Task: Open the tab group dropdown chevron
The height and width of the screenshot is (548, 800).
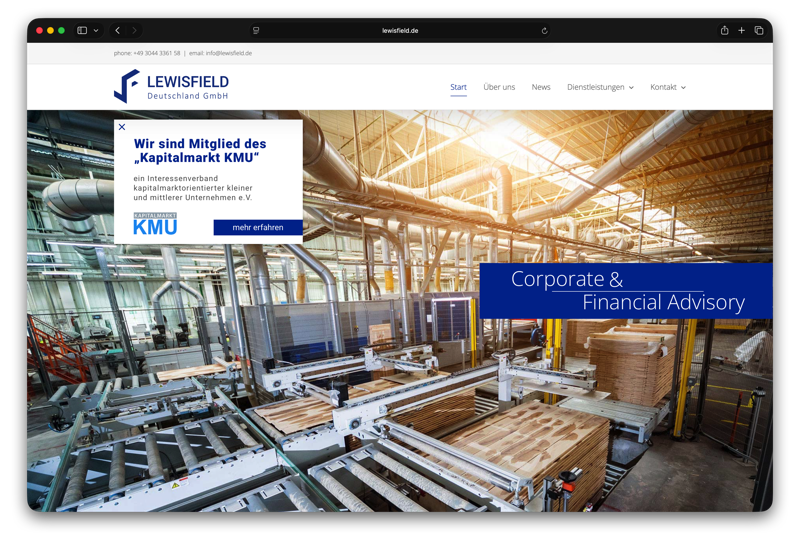Action: click(96, 31)
